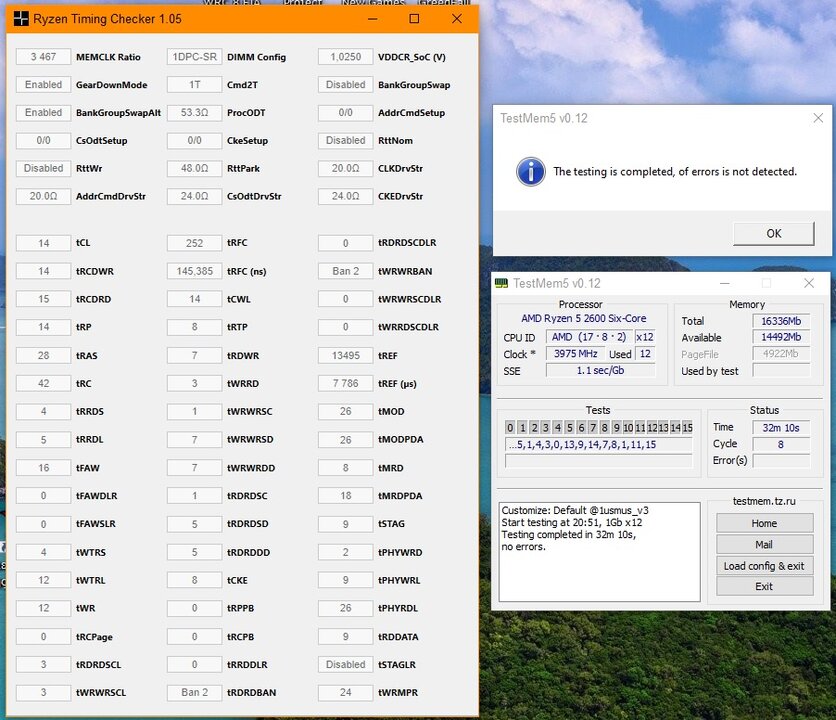Close the TestMem5 main window
This screenshot has height=720, width=836.
[809, 283]
